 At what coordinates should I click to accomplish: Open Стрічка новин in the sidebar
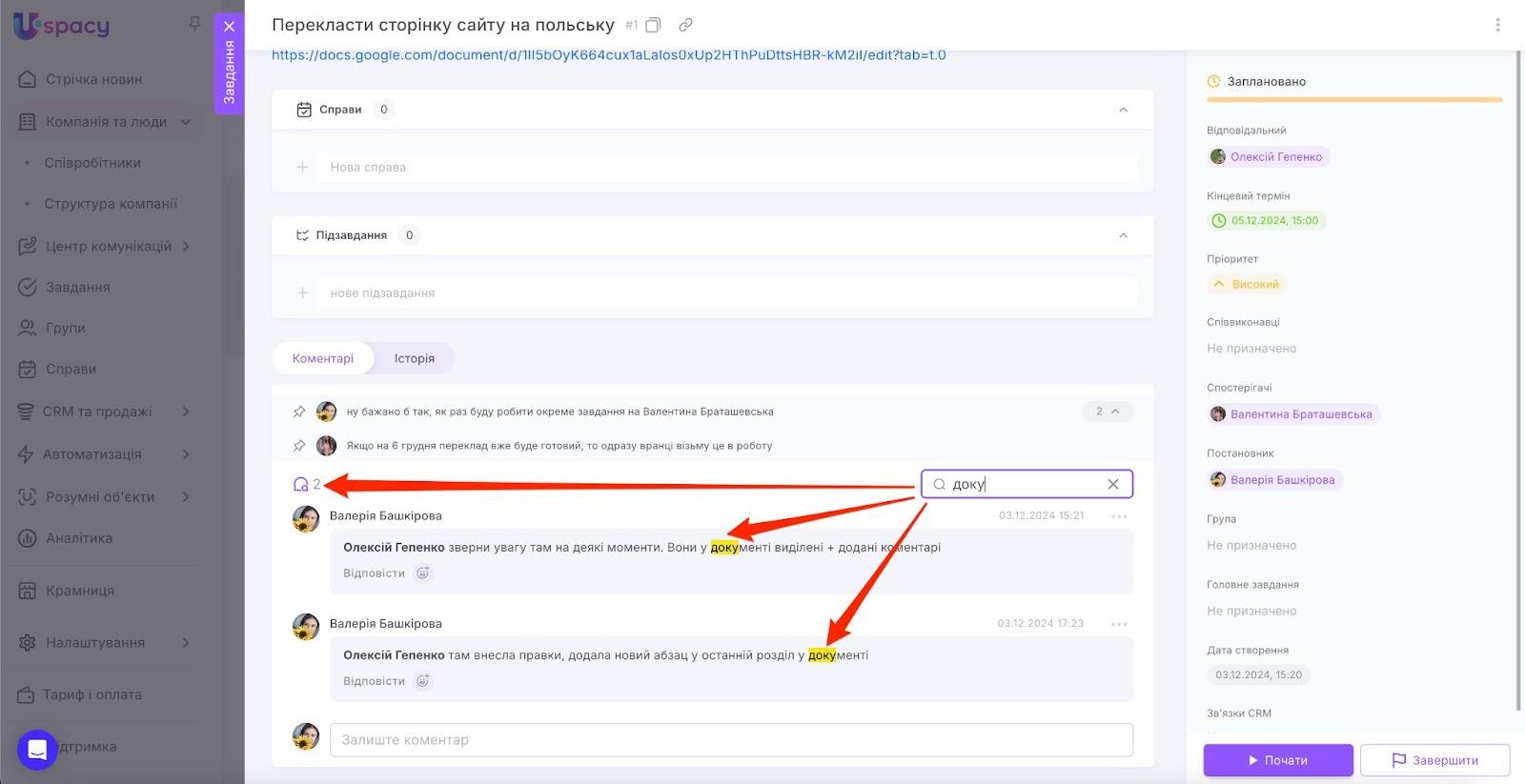point(93,79)
